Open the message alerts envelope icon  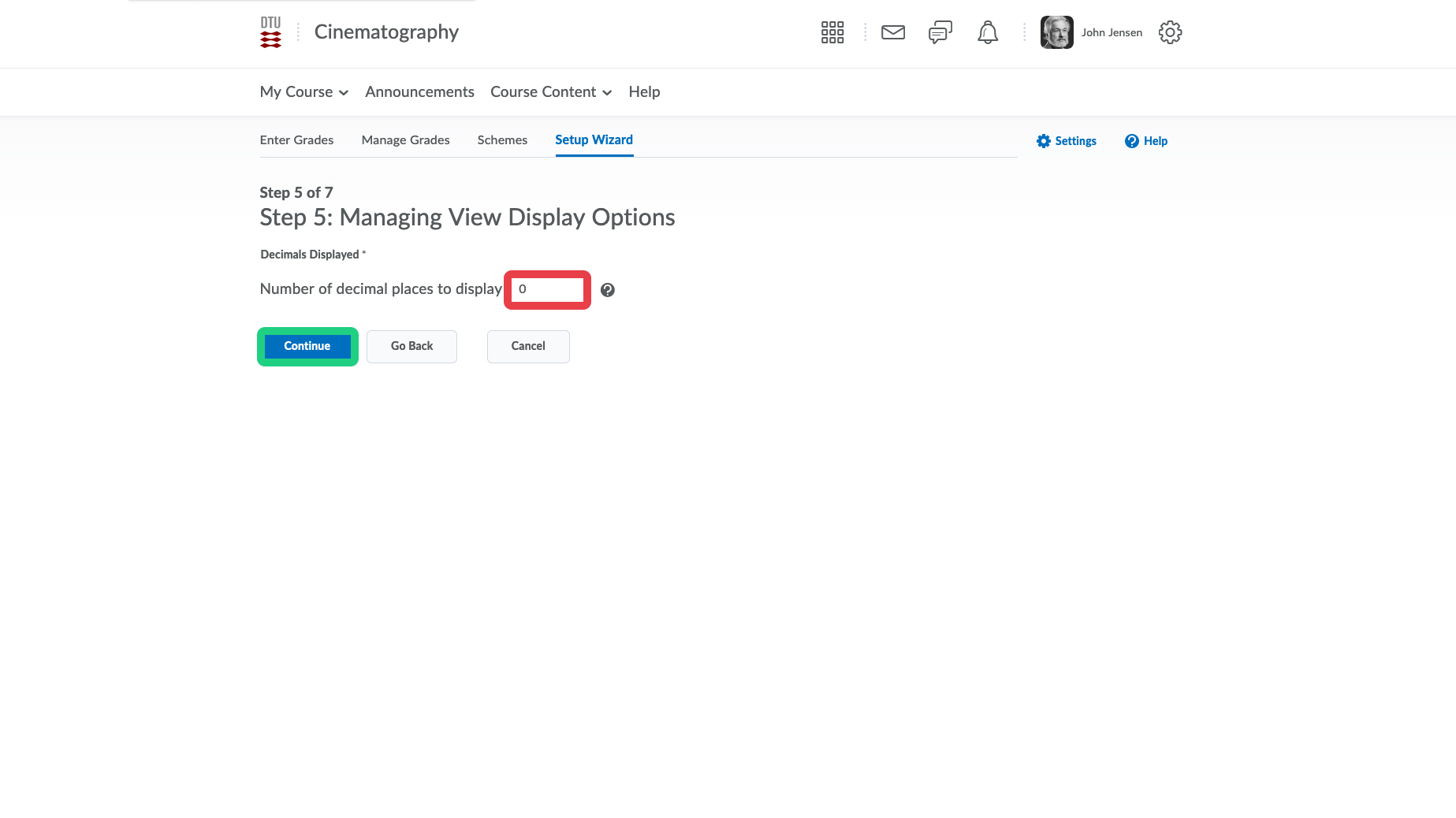[x=892, y=32]
